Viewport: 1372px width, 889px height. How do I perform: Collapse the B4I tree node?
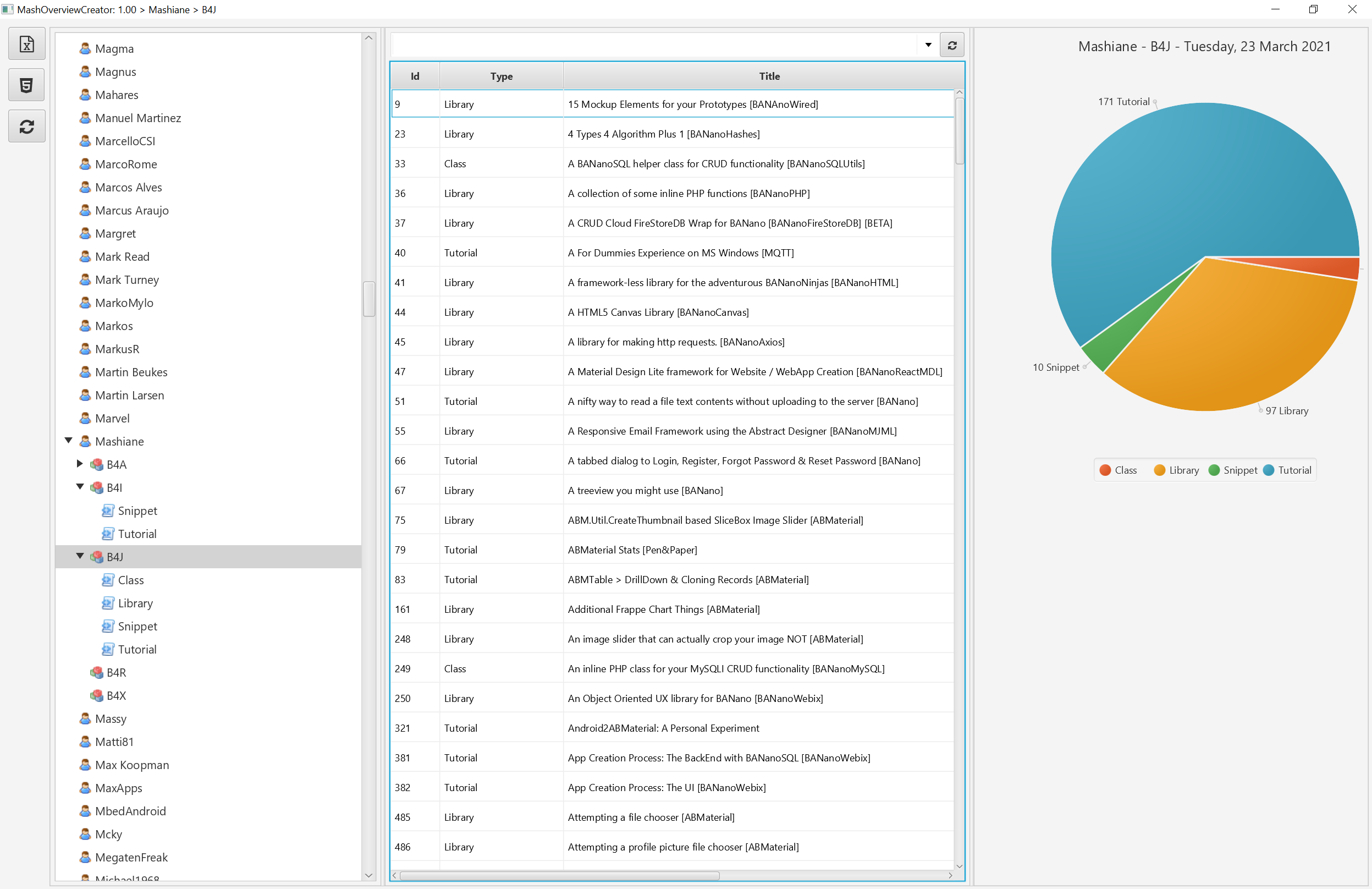coord(80,487)
